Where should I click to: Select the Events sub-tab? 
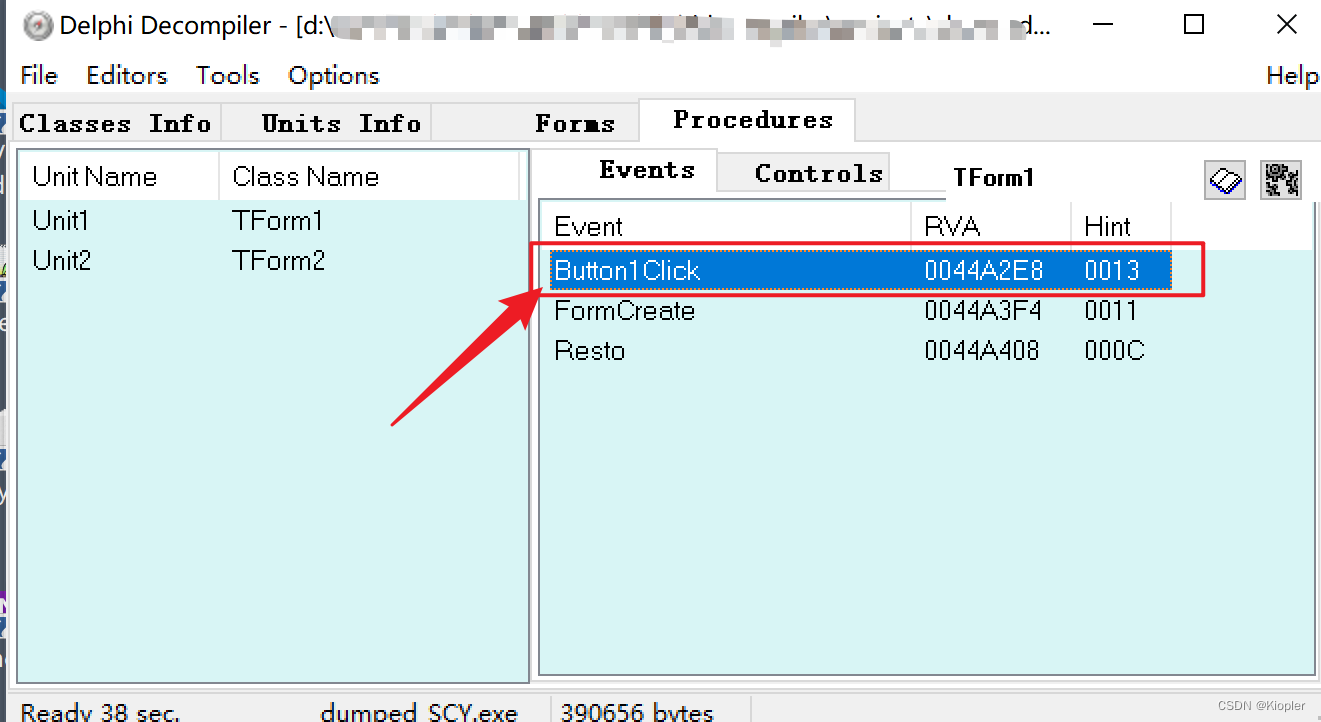click(x=647, y=170)
